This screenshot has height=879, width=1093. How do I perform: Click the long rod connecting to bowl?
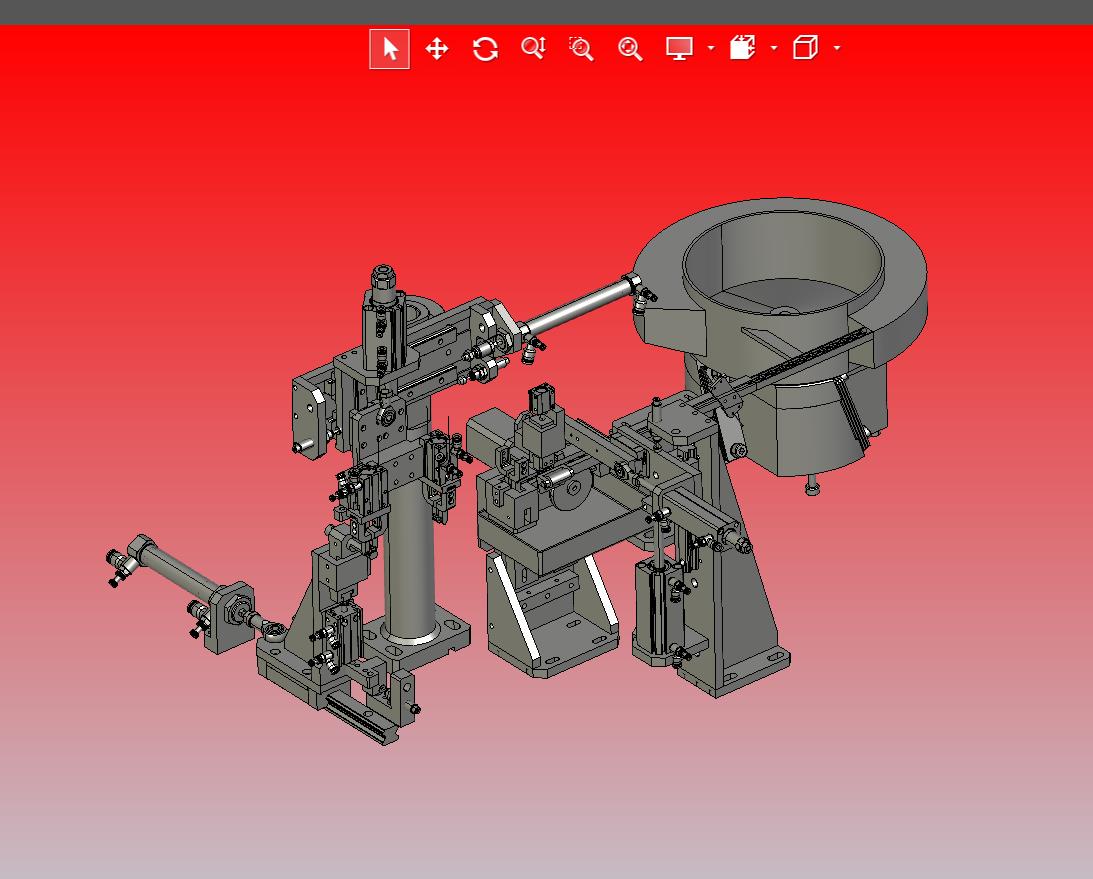coord(575,308)
